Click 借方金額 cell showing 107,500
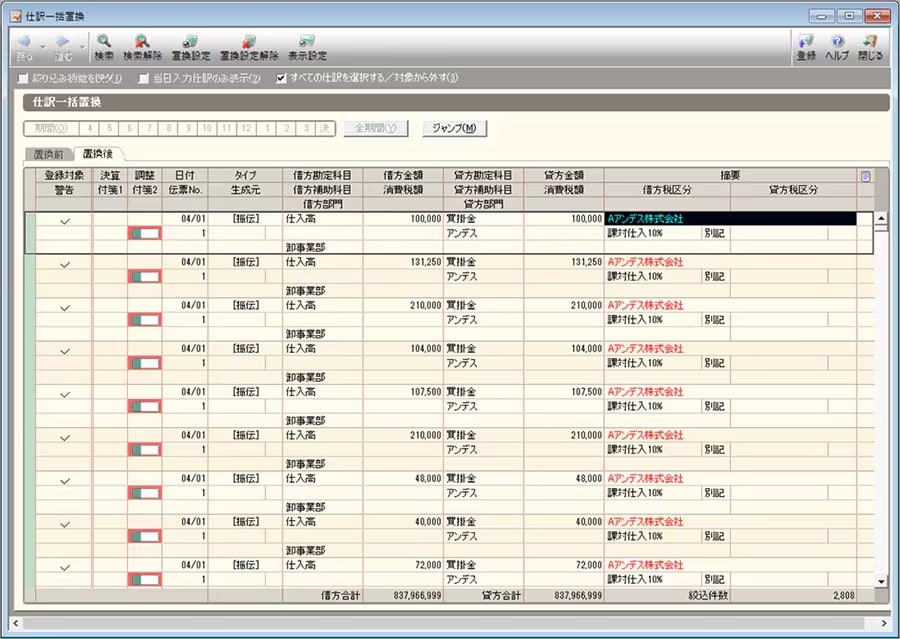The width and height of the screenshot is (900, 639). coord(403,392)
